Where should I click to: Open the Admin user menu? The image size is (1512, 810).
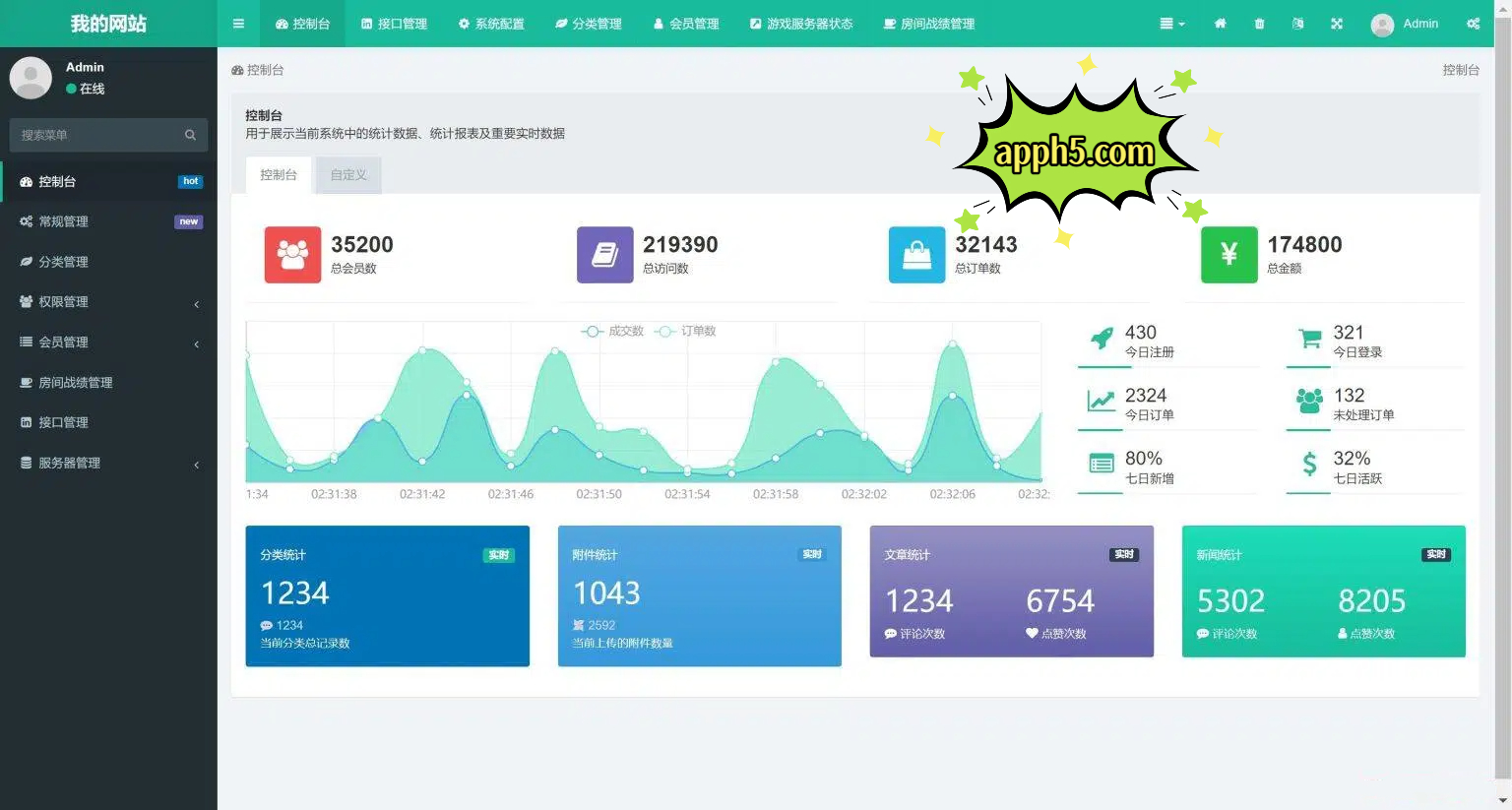click(1405, 24)
